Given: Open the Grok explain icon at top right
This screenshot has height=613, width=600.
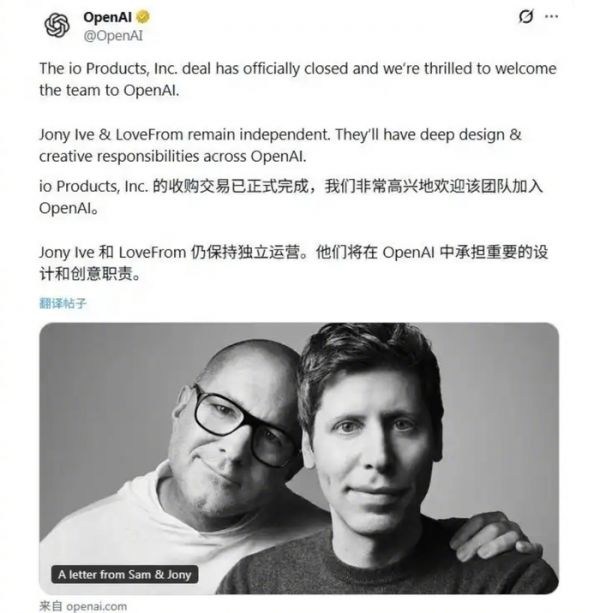Looking at the screenshot, I should 526,16.
